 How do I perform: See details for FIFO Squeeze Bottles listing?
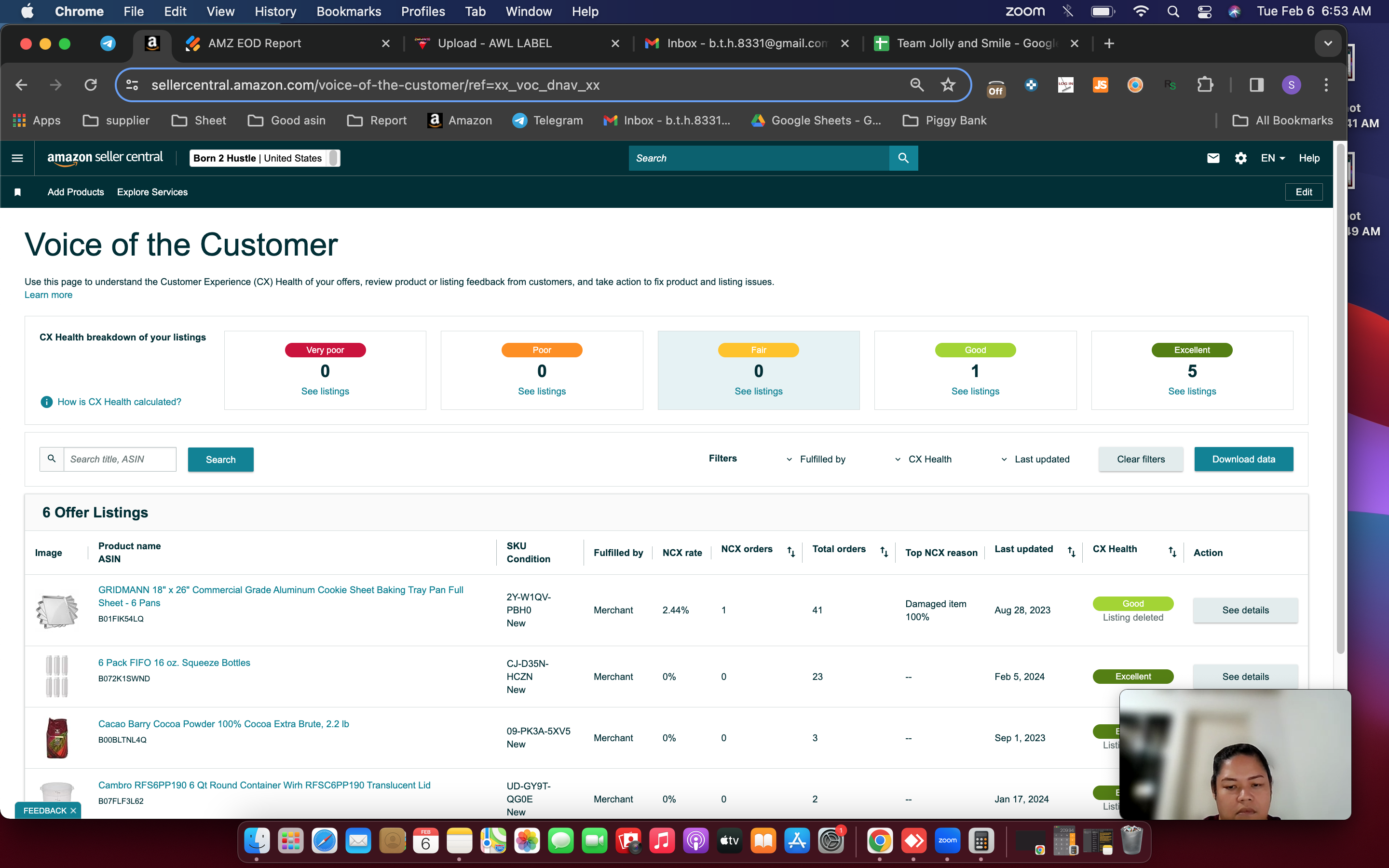coord(1245,677)
